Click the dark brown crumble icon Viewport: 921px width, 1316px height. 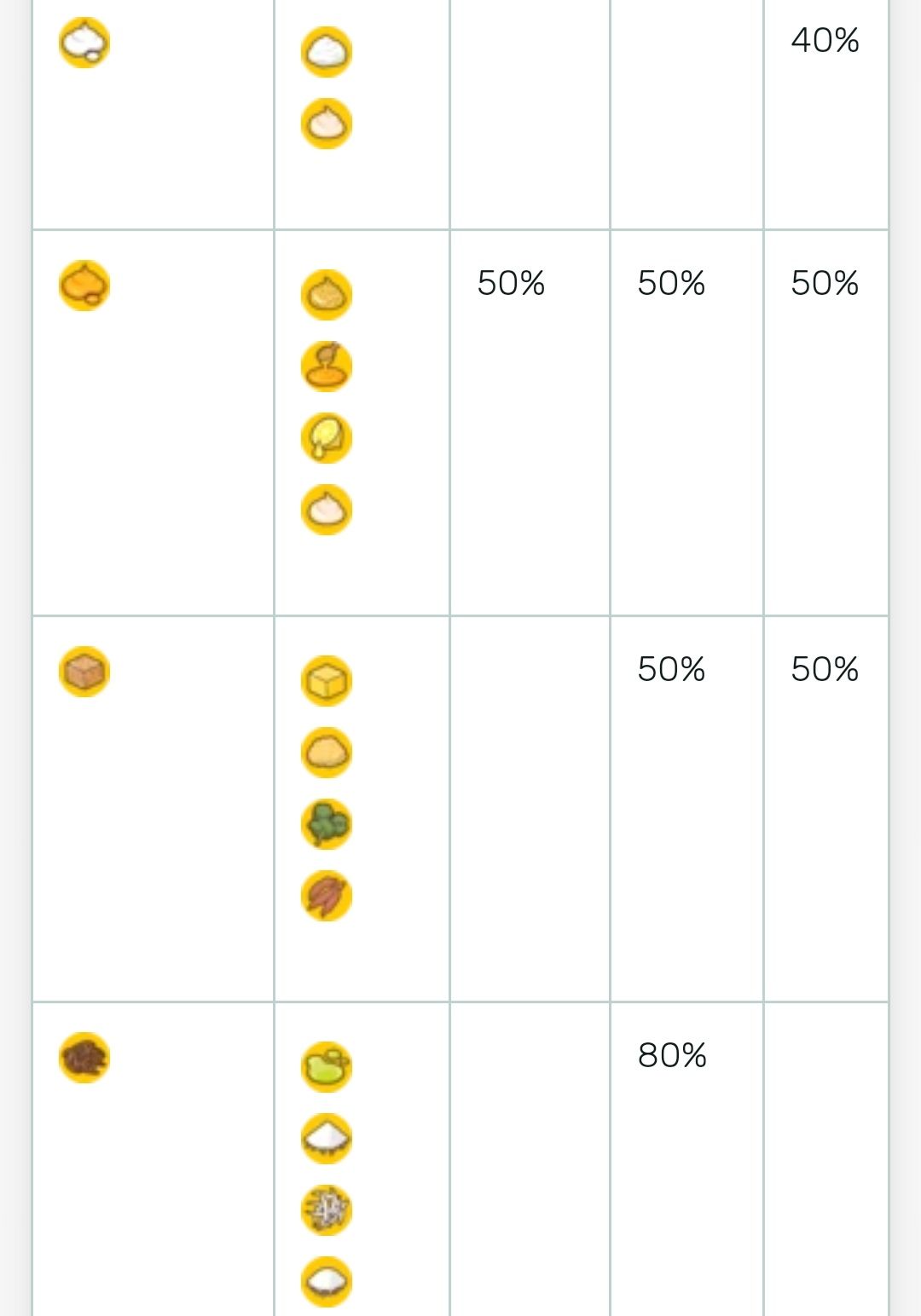click(x=84, y=1058)
